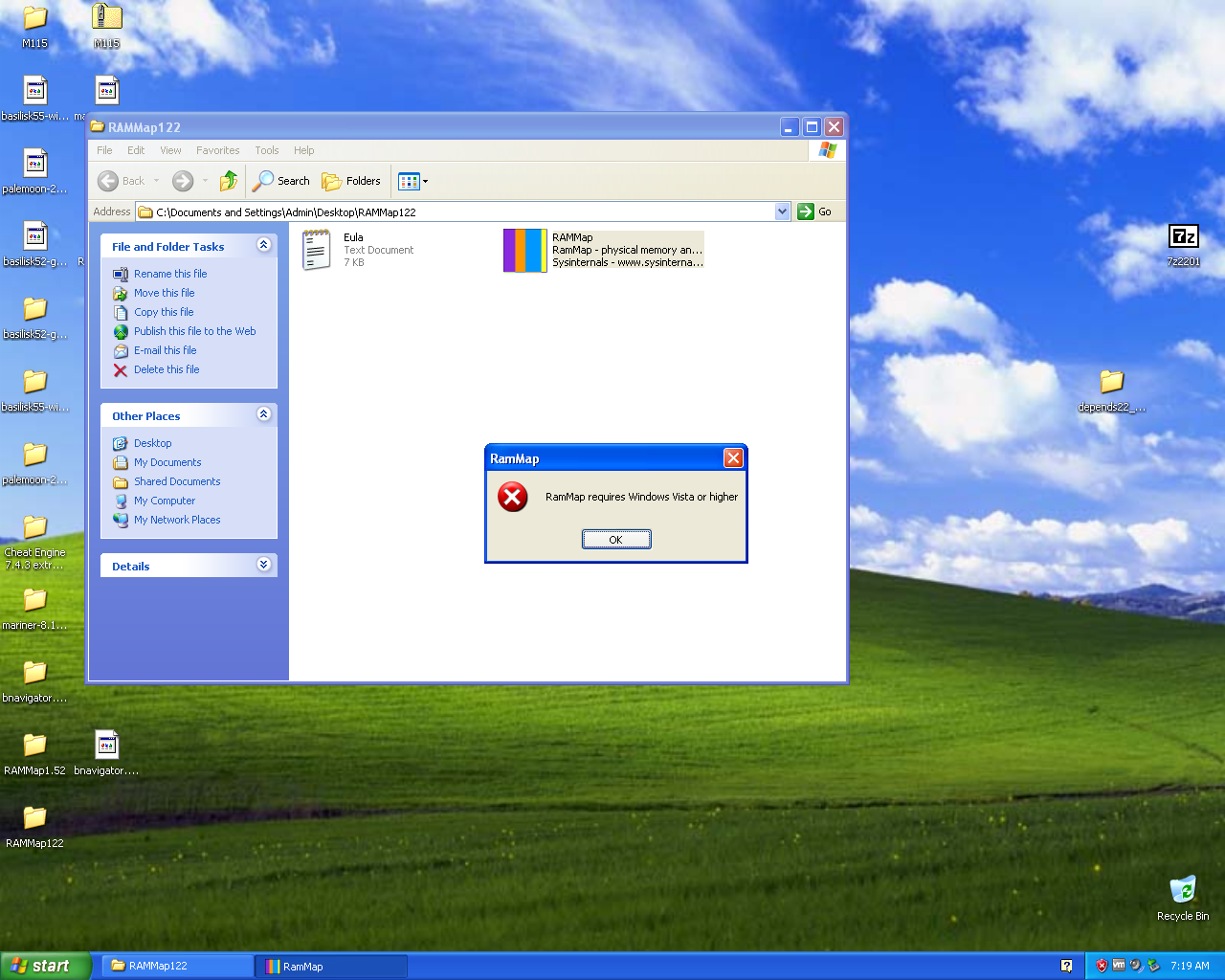1225x980 pixels.
Task: Open the Tools menu
Action: pos(266,150)
